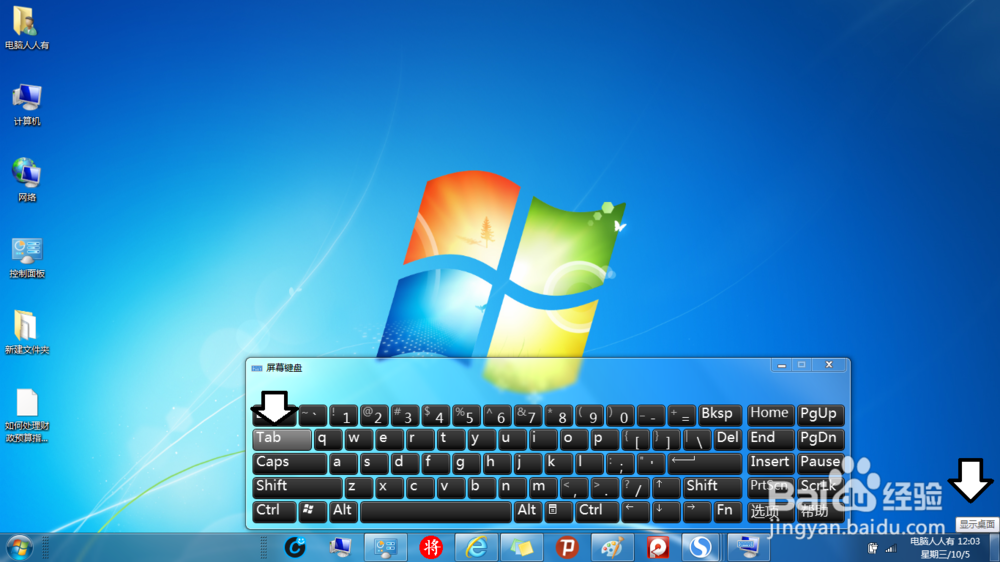Click the PgDn key
This screenshot has height=562, width=1000.
(820, 439)
